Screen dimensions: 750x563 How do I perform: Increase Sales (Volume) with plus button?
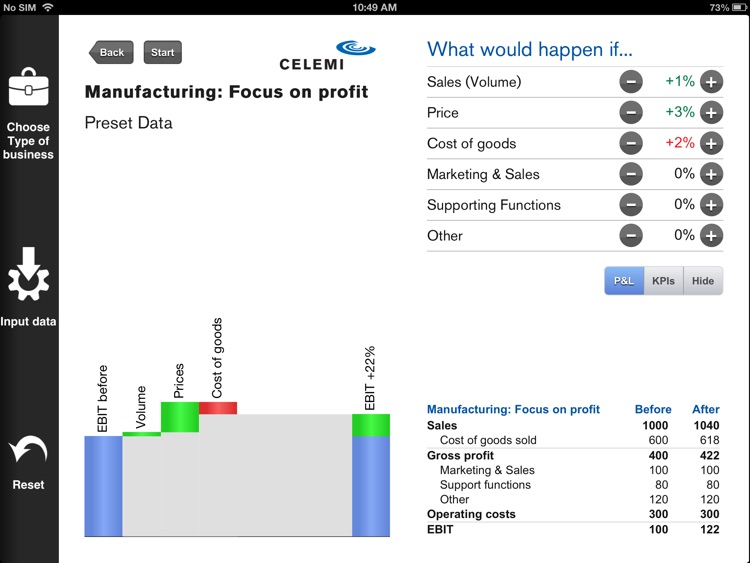[x=711, y=82]
